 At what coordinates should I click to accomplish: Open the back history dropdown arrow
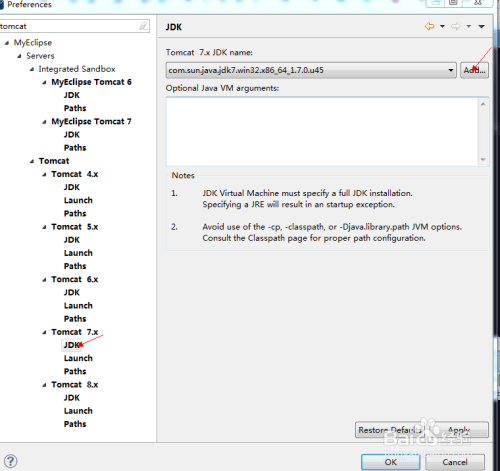(442, 26)
